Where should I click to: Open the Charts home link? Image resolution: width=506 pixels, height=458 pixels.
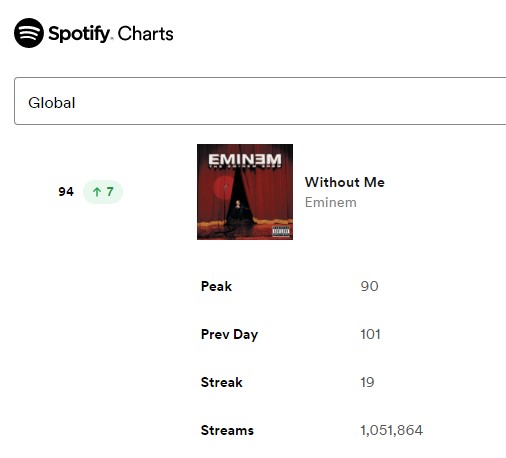tap(146, 34)
